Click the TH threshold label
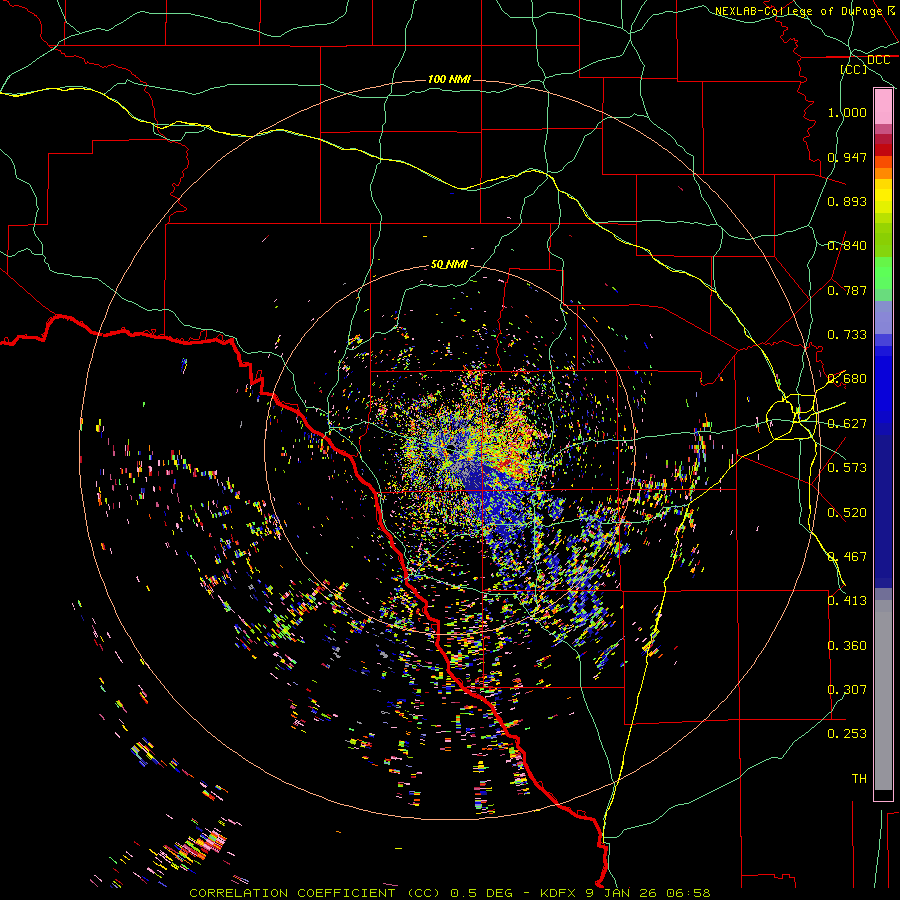900x900 pixels. (859, 779)
